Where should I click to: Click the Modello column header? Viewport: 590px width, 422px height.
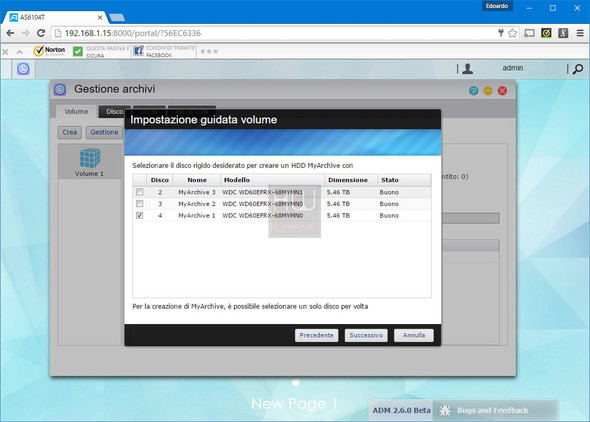(272, 180)
